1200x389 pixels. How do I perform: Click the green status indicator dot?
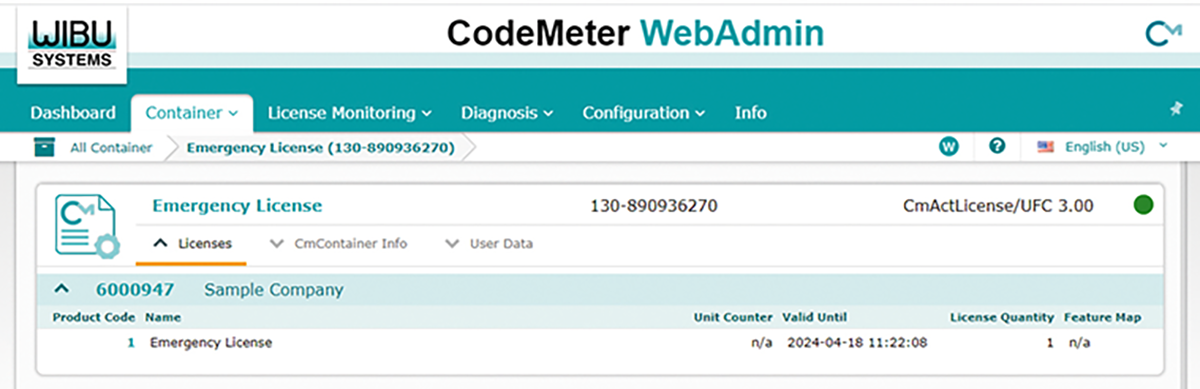(1144, 206)
